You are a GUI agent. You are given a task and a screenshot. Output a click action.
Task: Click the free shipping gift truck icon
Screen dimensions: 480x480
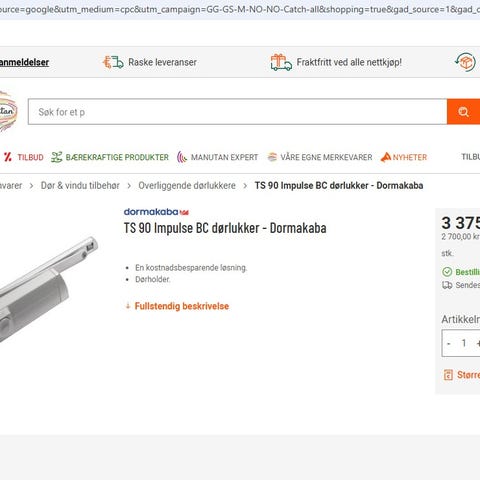pos(281,62)
